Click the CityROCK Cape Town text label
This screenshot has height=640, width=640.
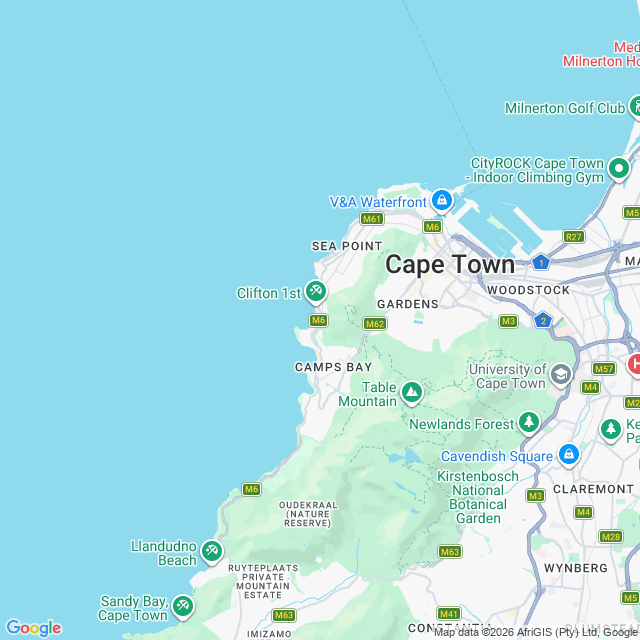[534, 170]
